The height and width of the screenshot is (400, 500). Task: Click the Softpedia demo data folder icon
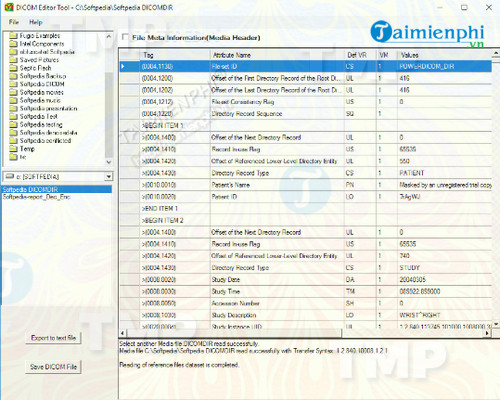click(13, 133)
